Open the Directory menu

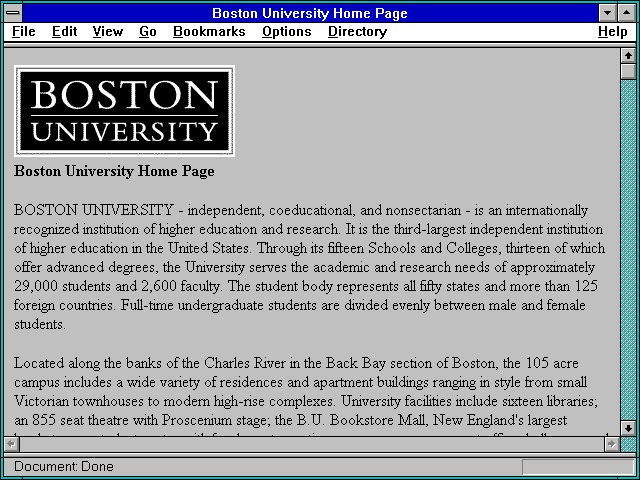(x=358, y=32)
